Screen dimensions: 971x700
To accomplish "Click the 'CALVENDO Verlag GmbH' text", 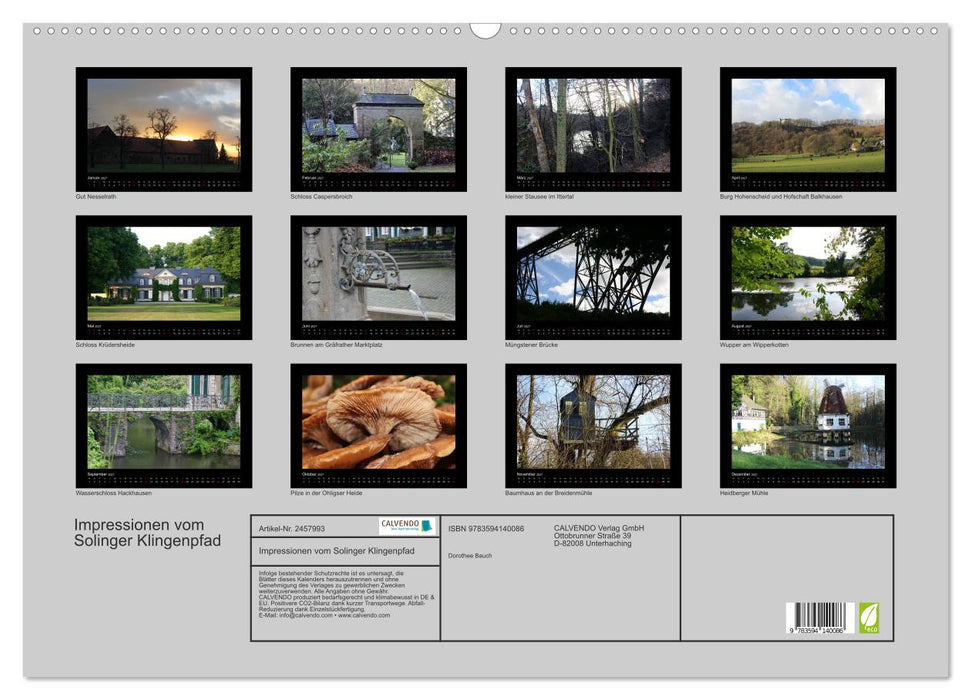I will (x=599, y=528).
